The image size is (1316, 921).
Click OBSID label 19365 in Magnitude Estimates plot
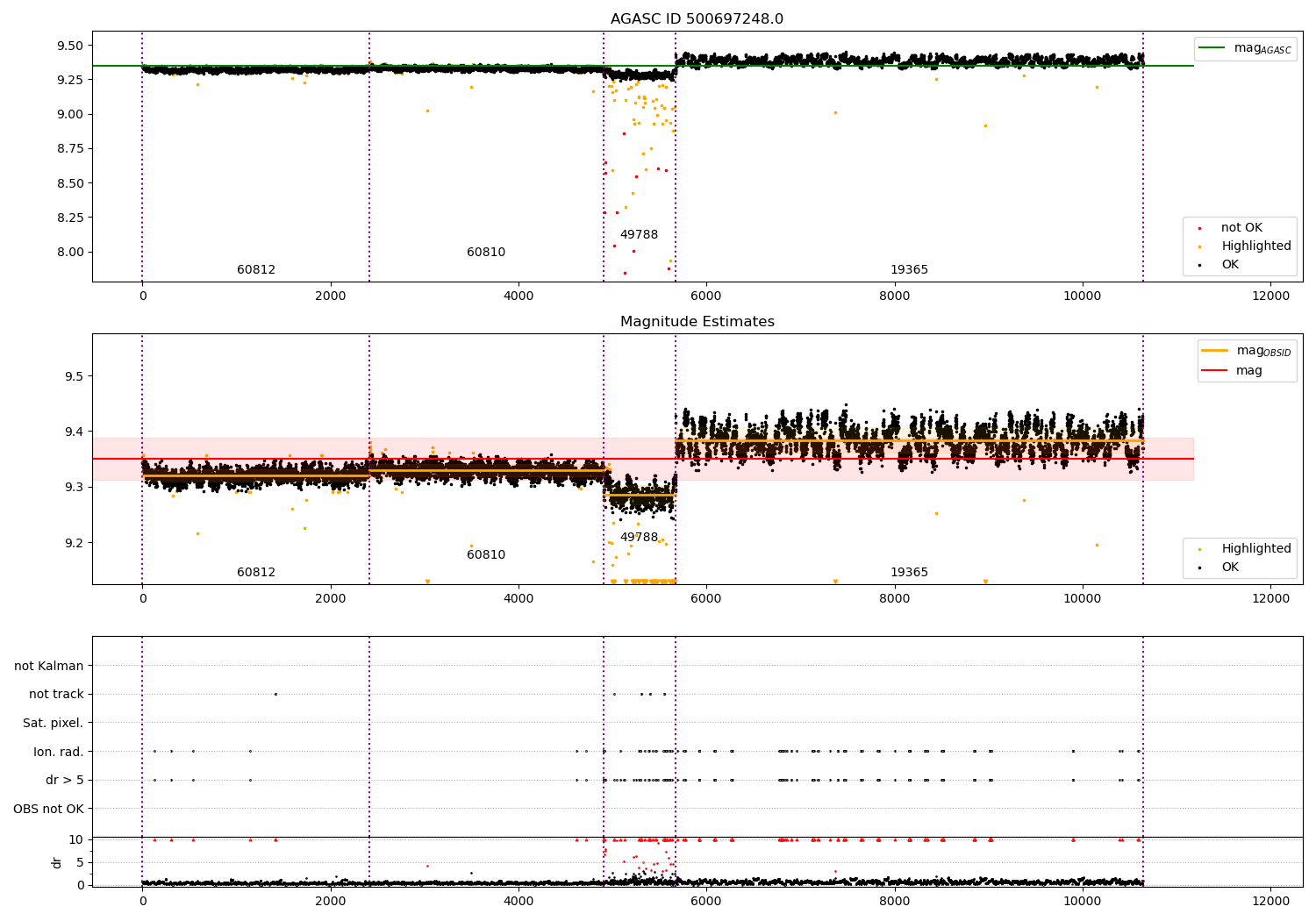[909, 573]
